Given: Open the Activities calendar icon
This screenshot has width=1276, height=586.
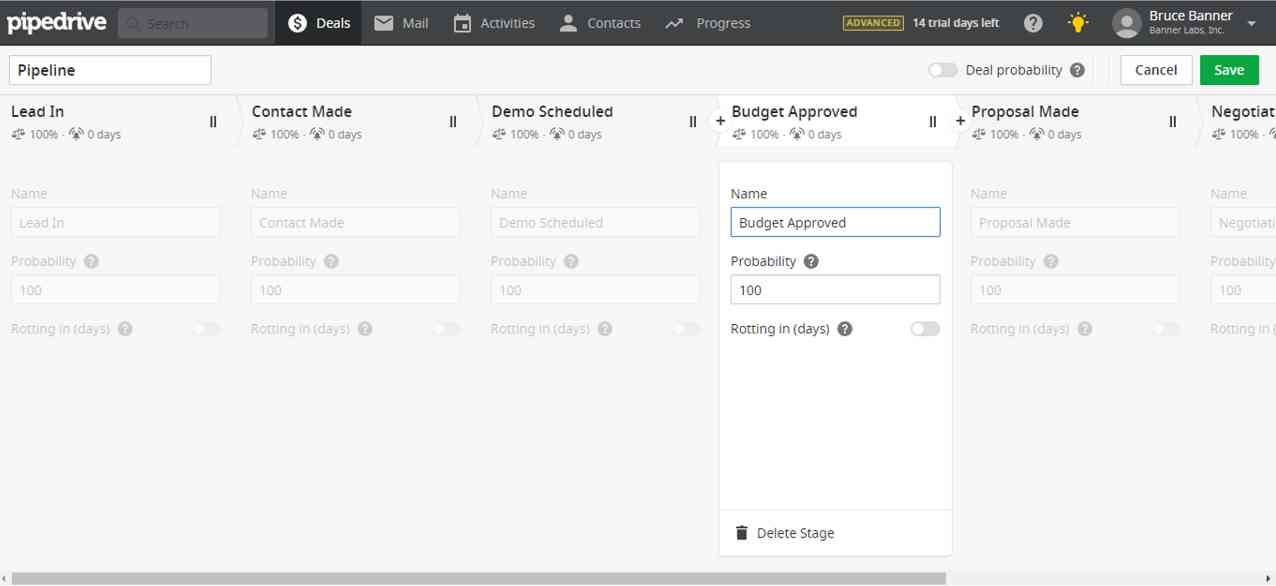Looking at the screenshot, I should (x=493, y=22).
